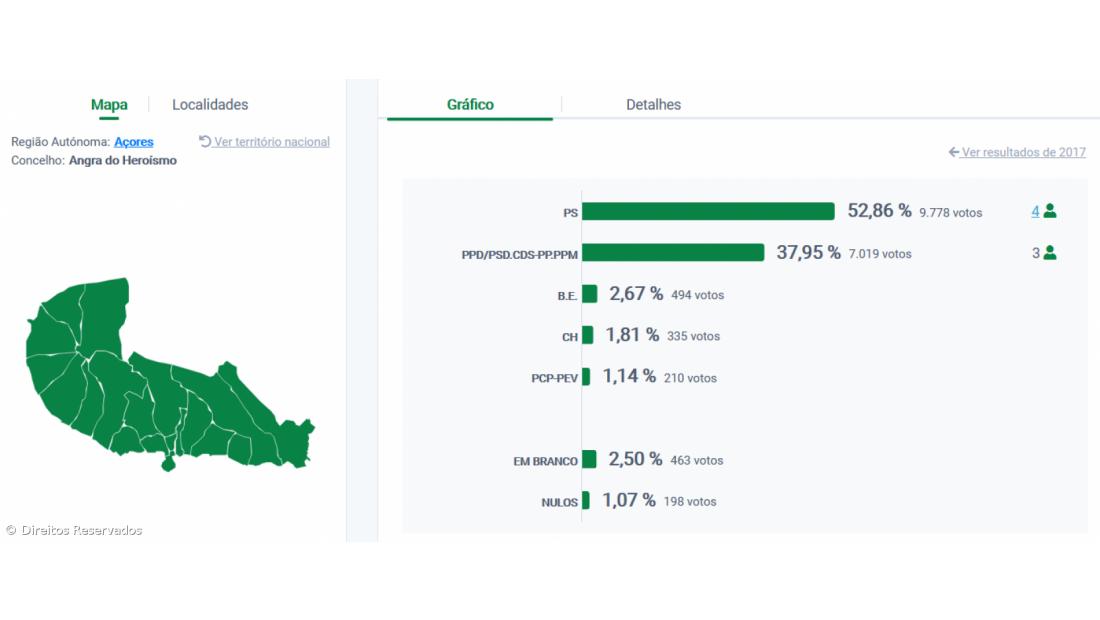Screen dimensions: 1100x620
Task: Click the EM BRANCO results bar
Action: (x=589, y=459)
